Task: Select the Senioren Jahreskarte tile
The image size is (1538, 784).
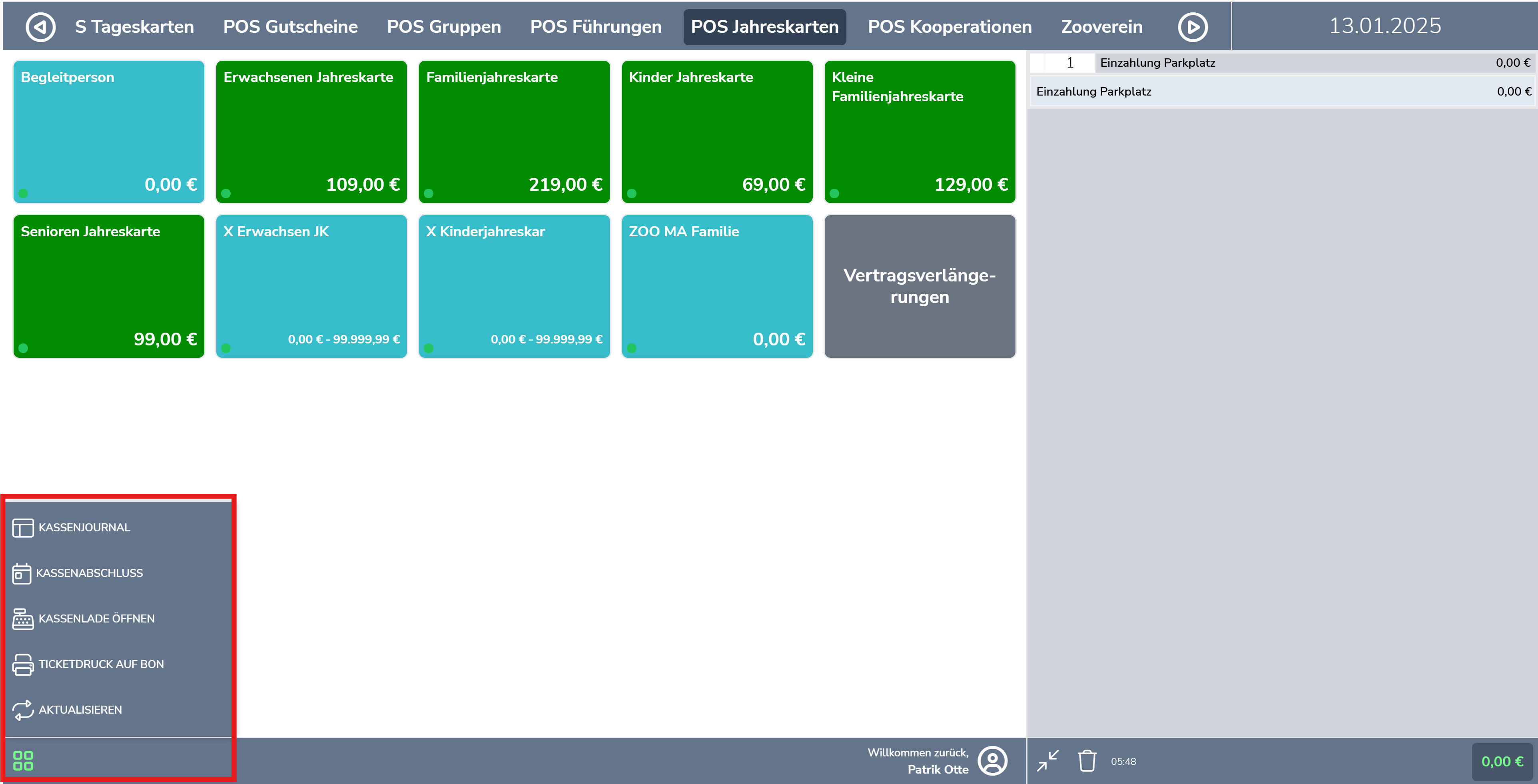Action: click(109, 286)
